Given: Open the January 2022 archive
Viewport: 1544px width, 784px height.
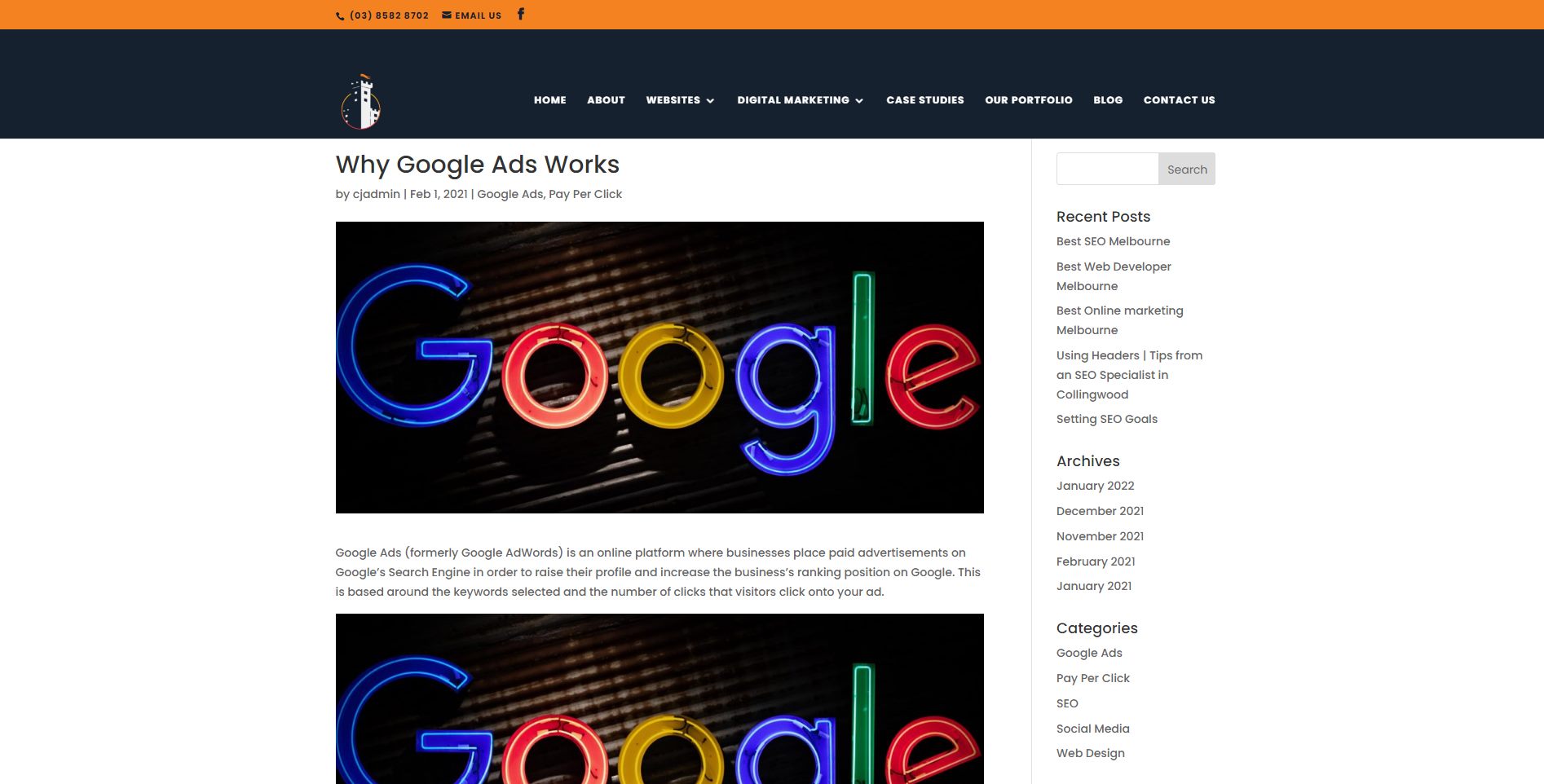Looking at the screenshot, I should click(1095, 486).
